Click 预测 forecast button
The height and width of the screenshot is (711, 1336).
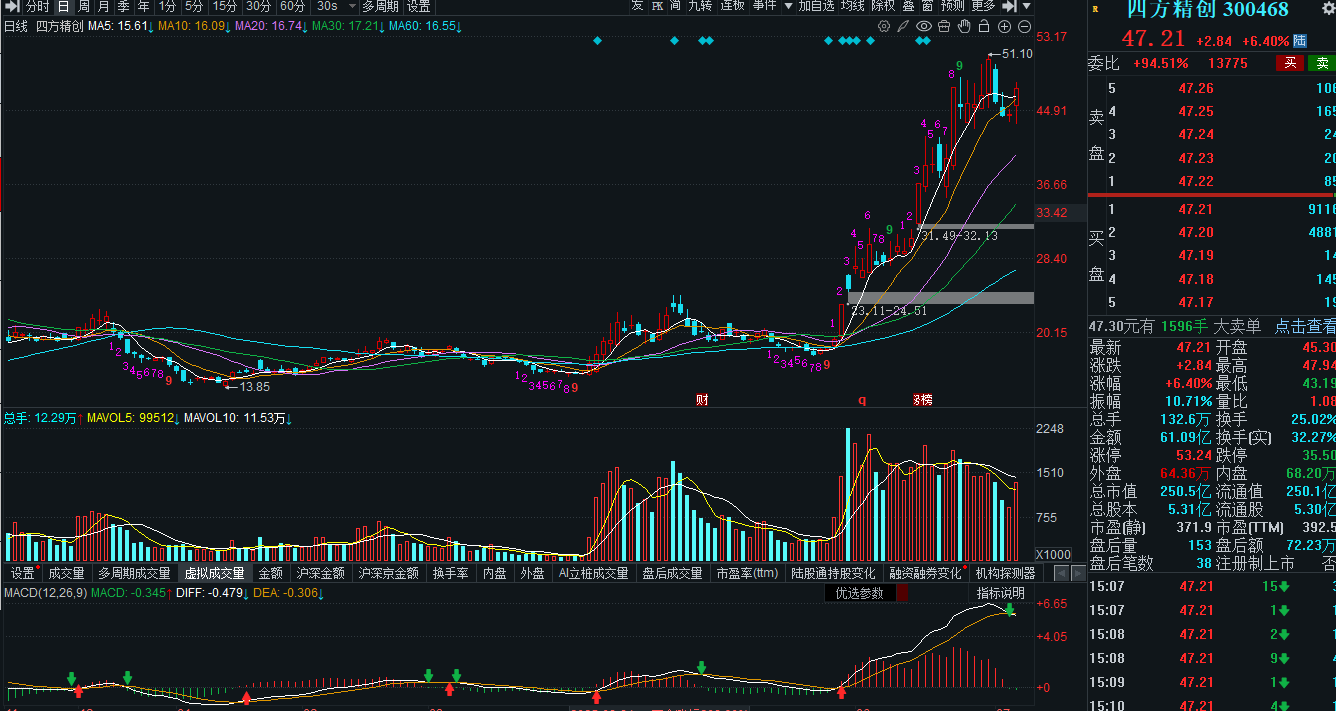[x=953, y=6]
